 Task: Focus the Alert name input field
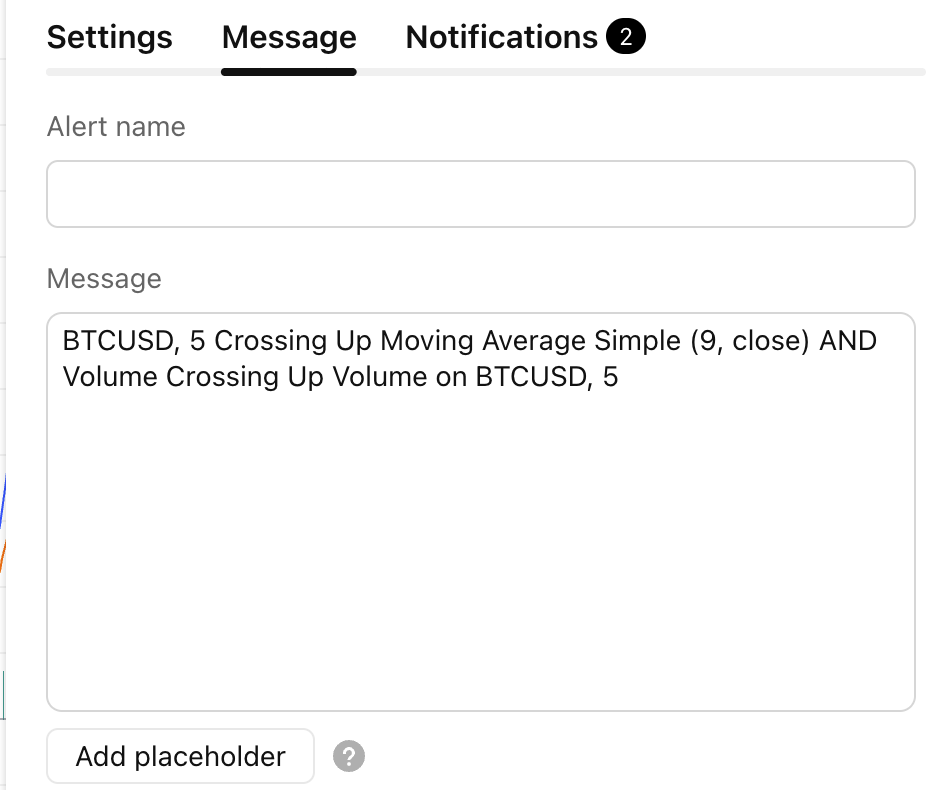coord(480,194)
